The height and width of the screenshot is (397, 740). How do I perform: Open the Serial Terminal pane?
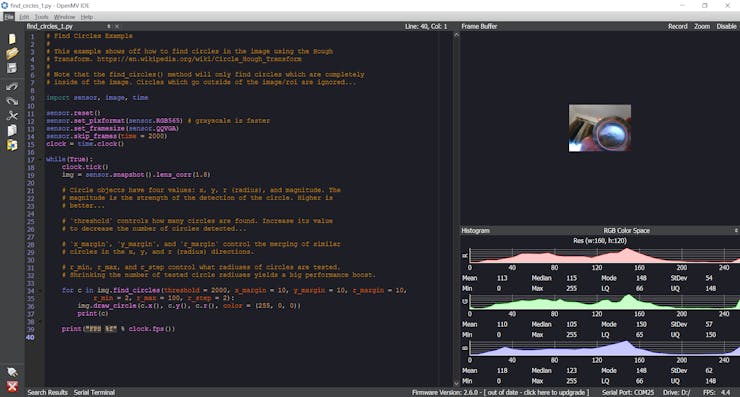pos(94,392)
